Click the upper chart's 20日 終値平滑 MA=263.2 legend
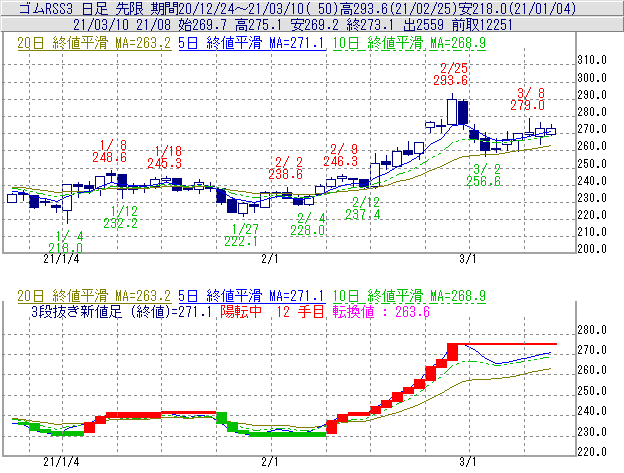624x473 pixels. (x=94, y=43)
